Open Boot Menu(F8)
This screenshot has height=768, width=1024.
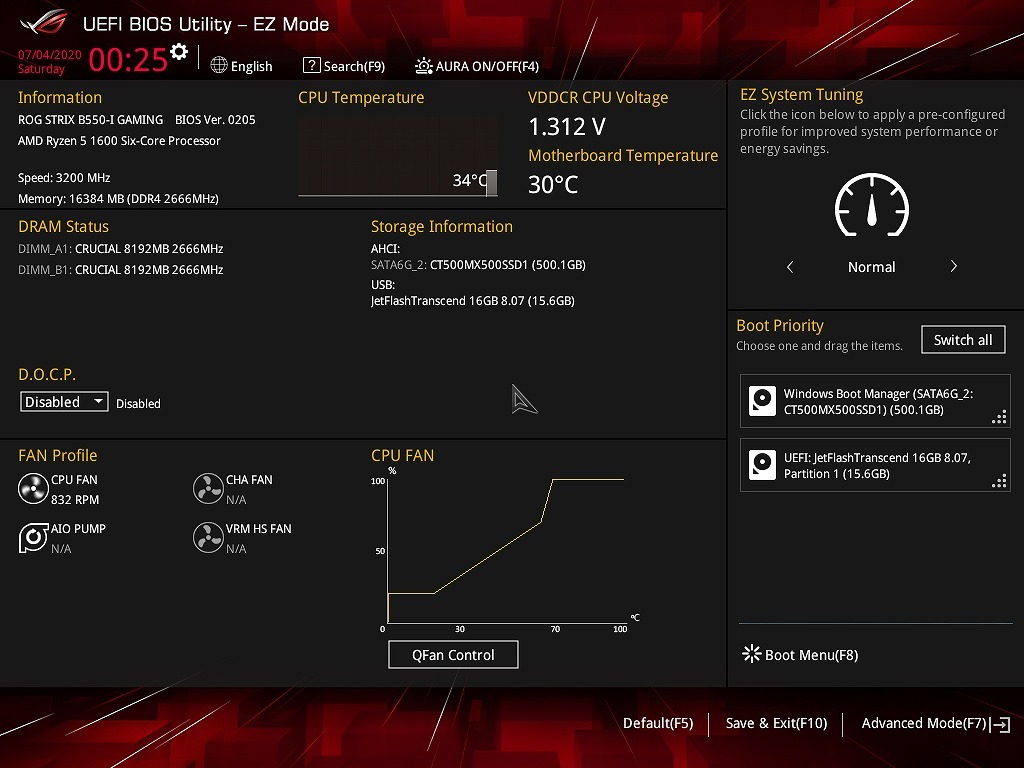[801, 654]
